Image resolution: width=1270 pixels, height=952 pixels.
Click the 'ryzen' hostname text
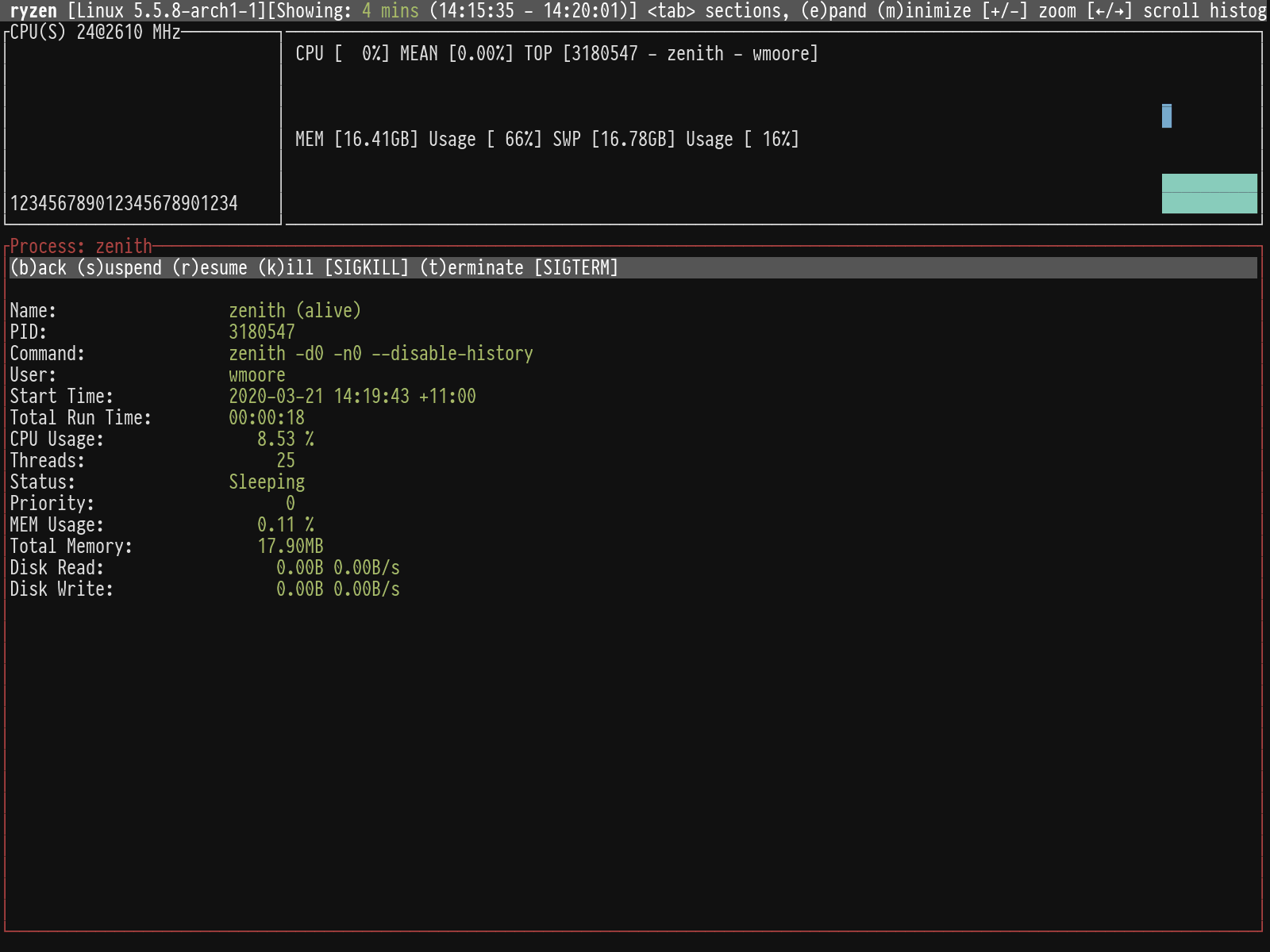click(33, 11)
